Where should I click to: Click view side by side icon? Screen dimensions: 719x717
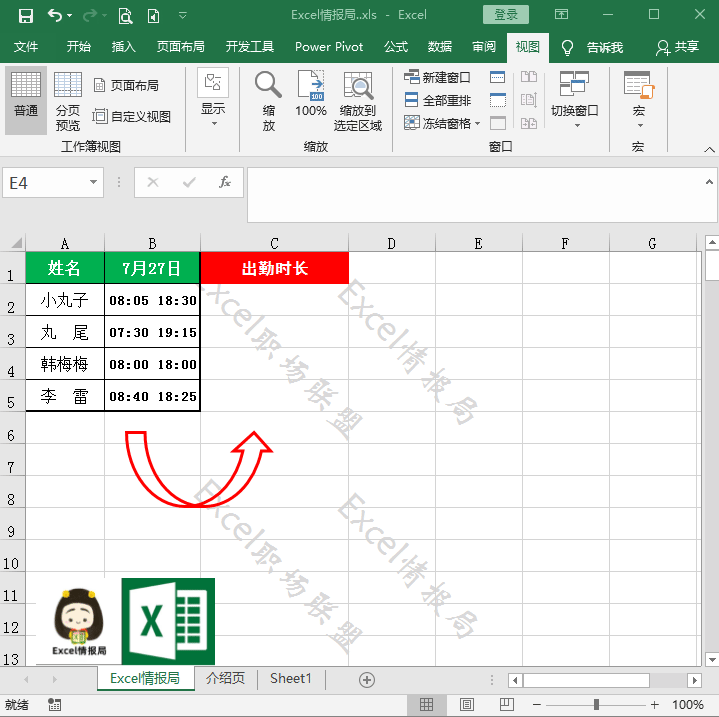pyautogui.click(x=529, y=77)
